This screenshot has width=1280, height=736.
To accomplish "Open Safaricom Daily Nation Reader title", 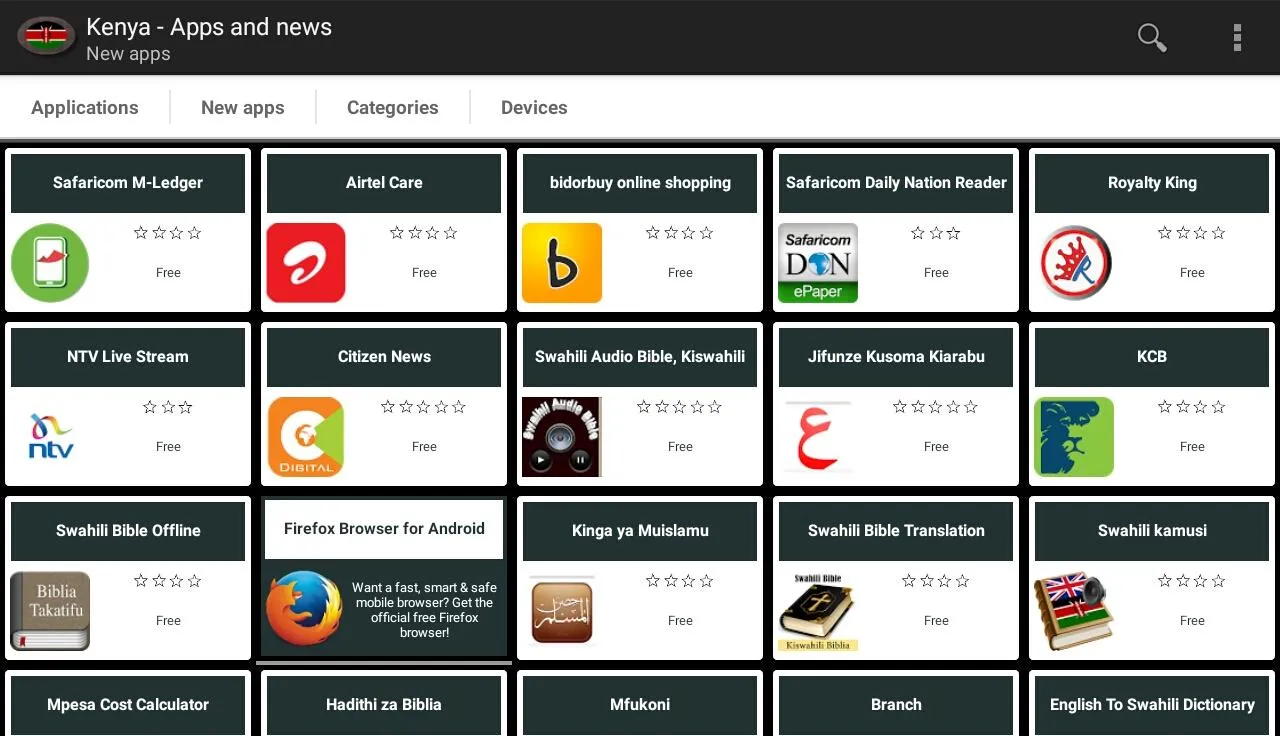I will (x=896, y=183).
